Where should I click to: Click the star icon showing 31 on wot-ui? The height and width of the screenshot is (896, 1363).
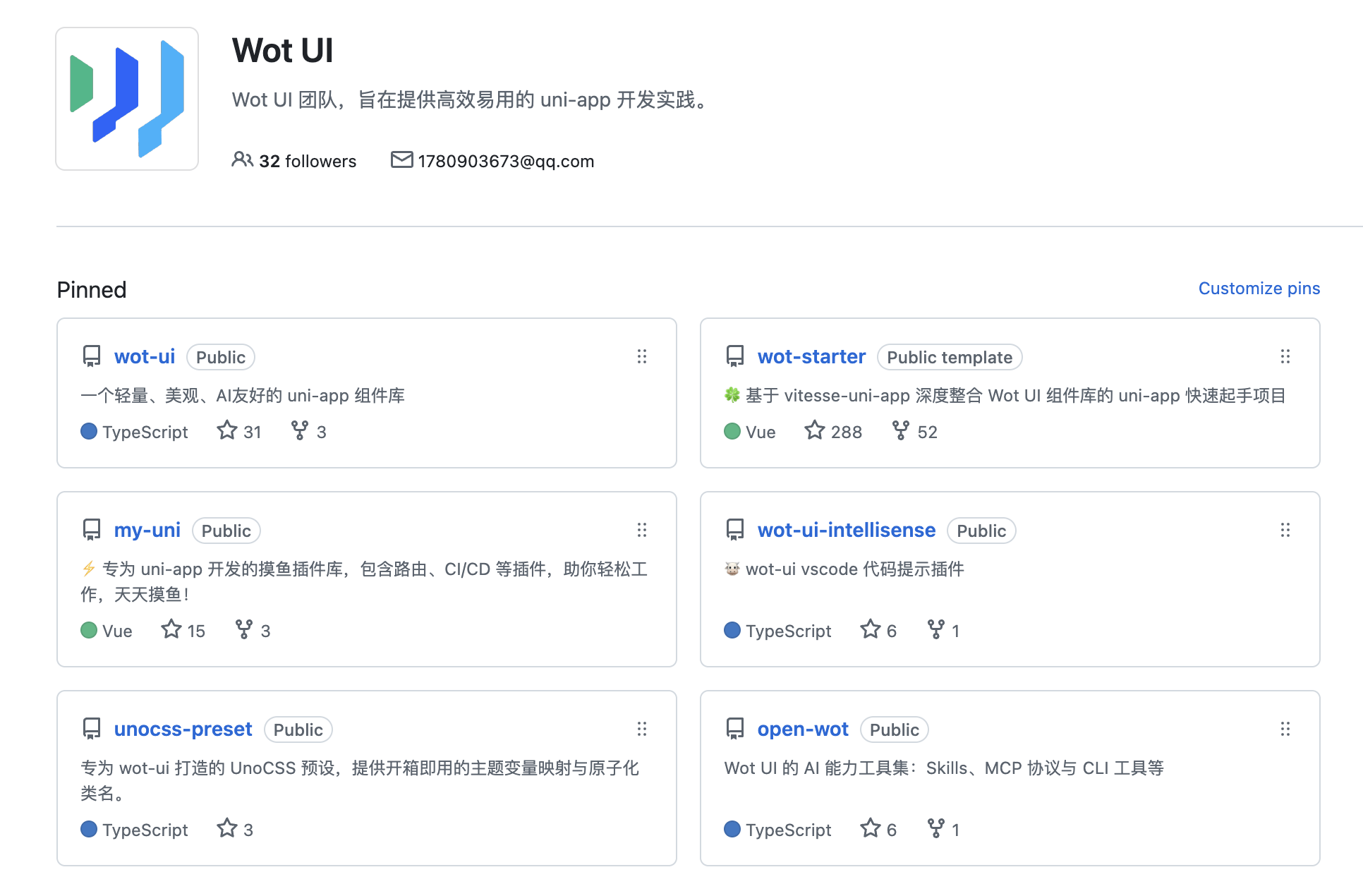pyautogui.click(x=227, y=430)
